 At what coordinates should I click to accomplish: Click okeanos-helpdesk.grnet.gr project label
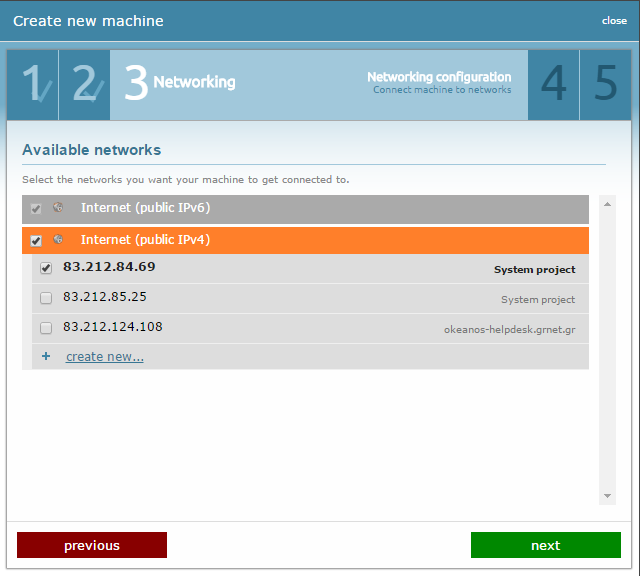509,329
